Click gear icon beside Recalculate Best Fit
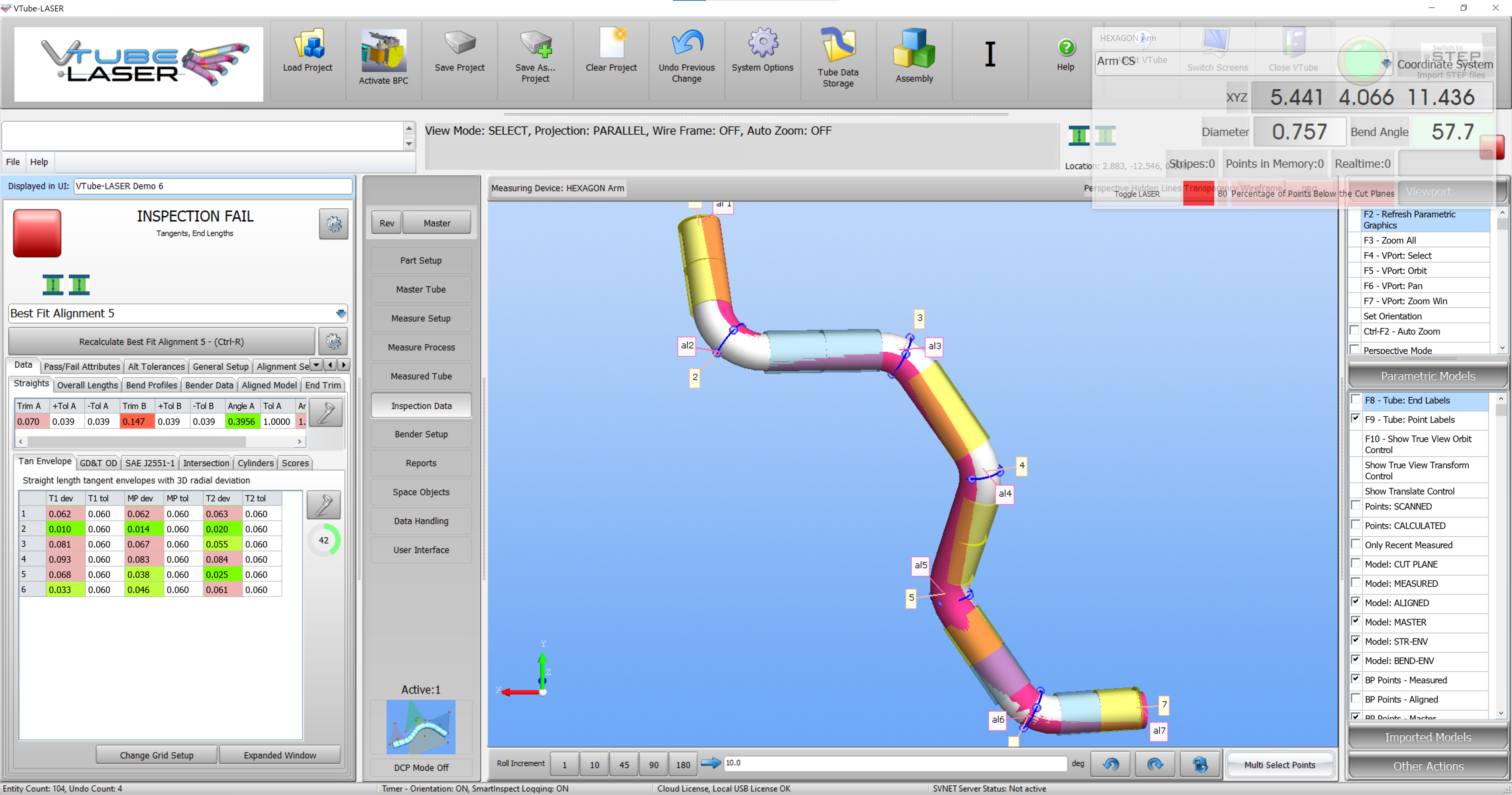The width and height of the screenshot is (1512, 795). [334, 342]
